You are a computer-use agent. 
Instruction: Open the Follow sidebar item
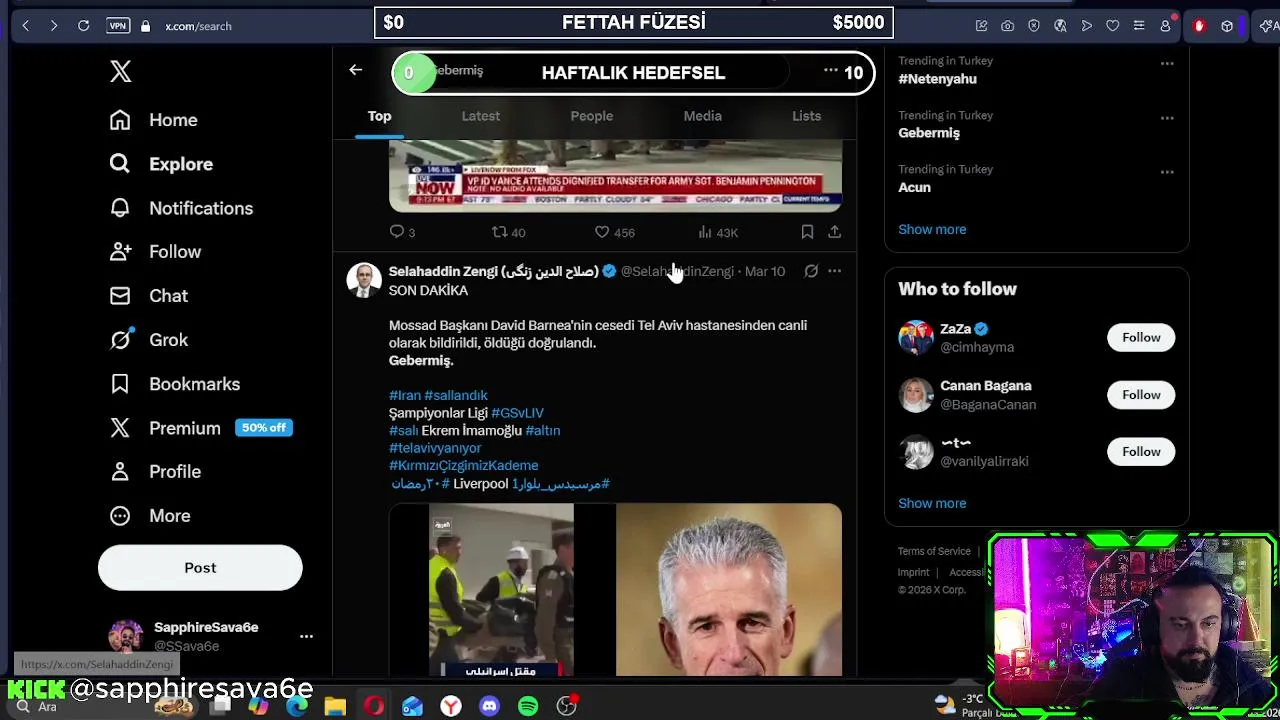(x=155, y=252)
